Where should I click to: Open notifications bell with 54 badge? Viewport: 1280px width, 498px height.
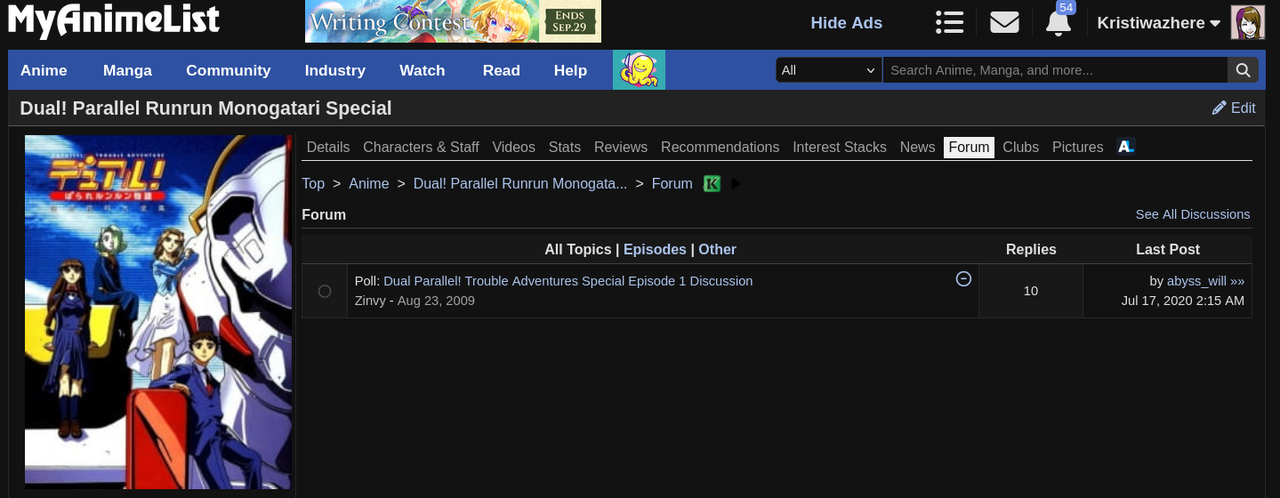[1059, 21]
